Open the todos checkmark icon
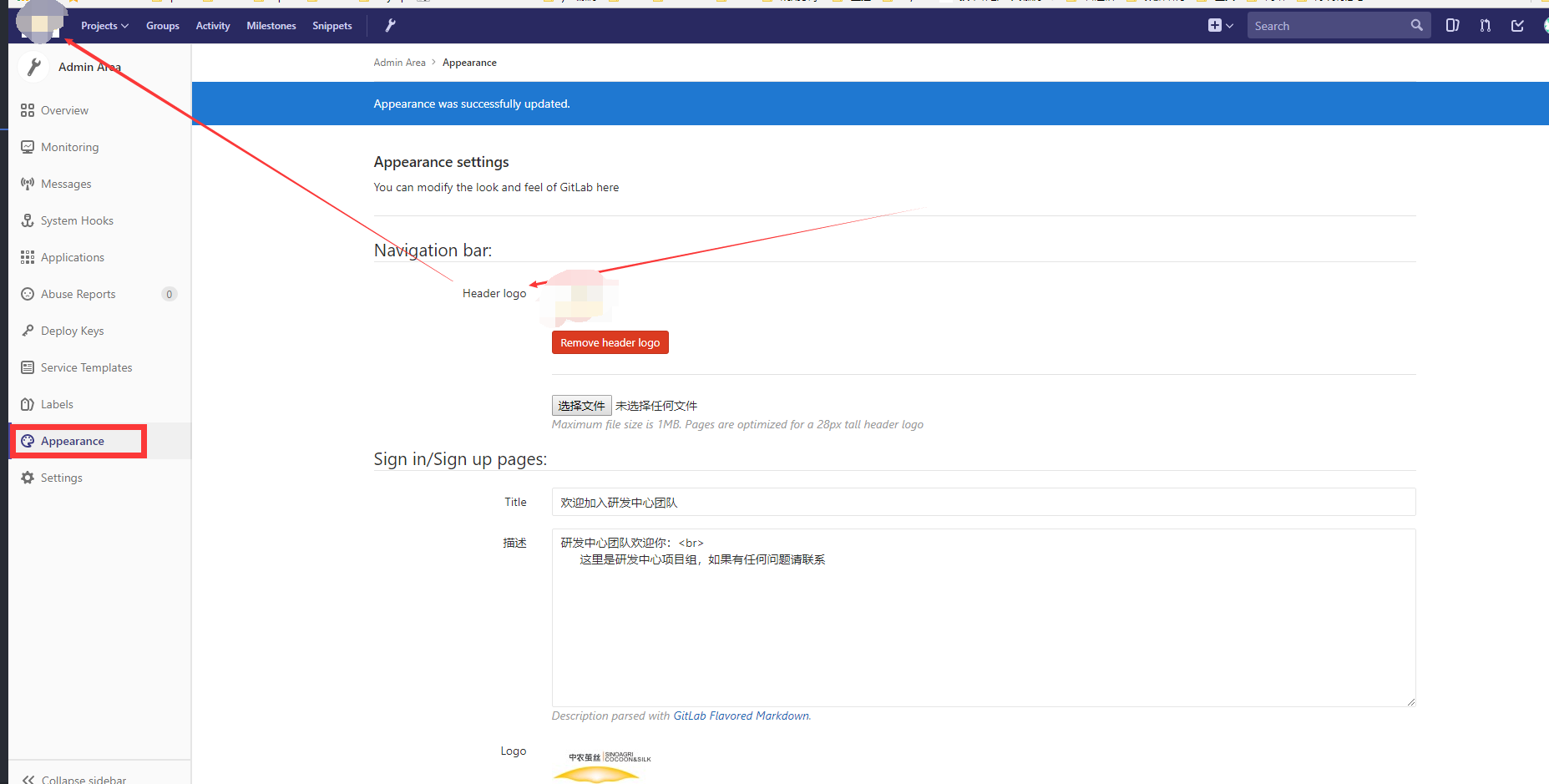This screenshot has width=1549, height=784. click(1517, 26)
